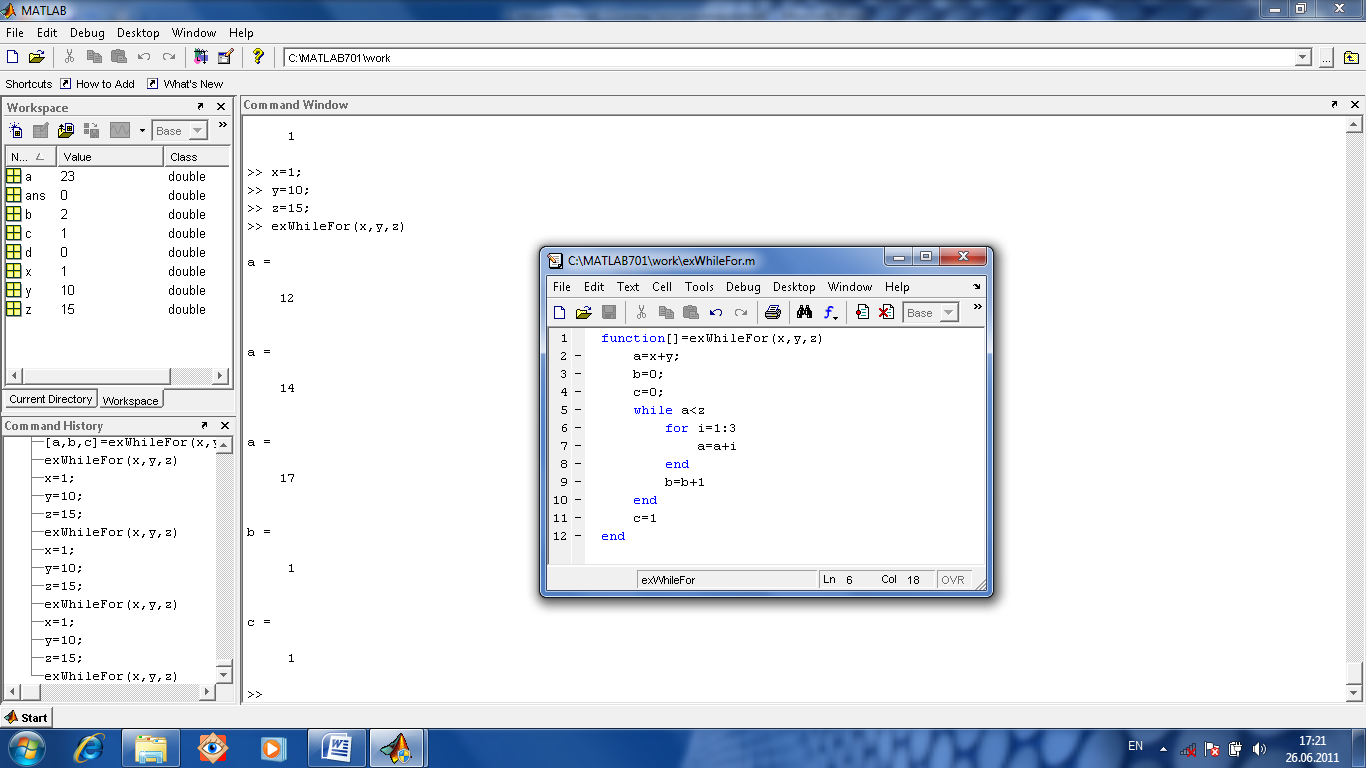Sort Workspace by Class column

pos(197,157)
